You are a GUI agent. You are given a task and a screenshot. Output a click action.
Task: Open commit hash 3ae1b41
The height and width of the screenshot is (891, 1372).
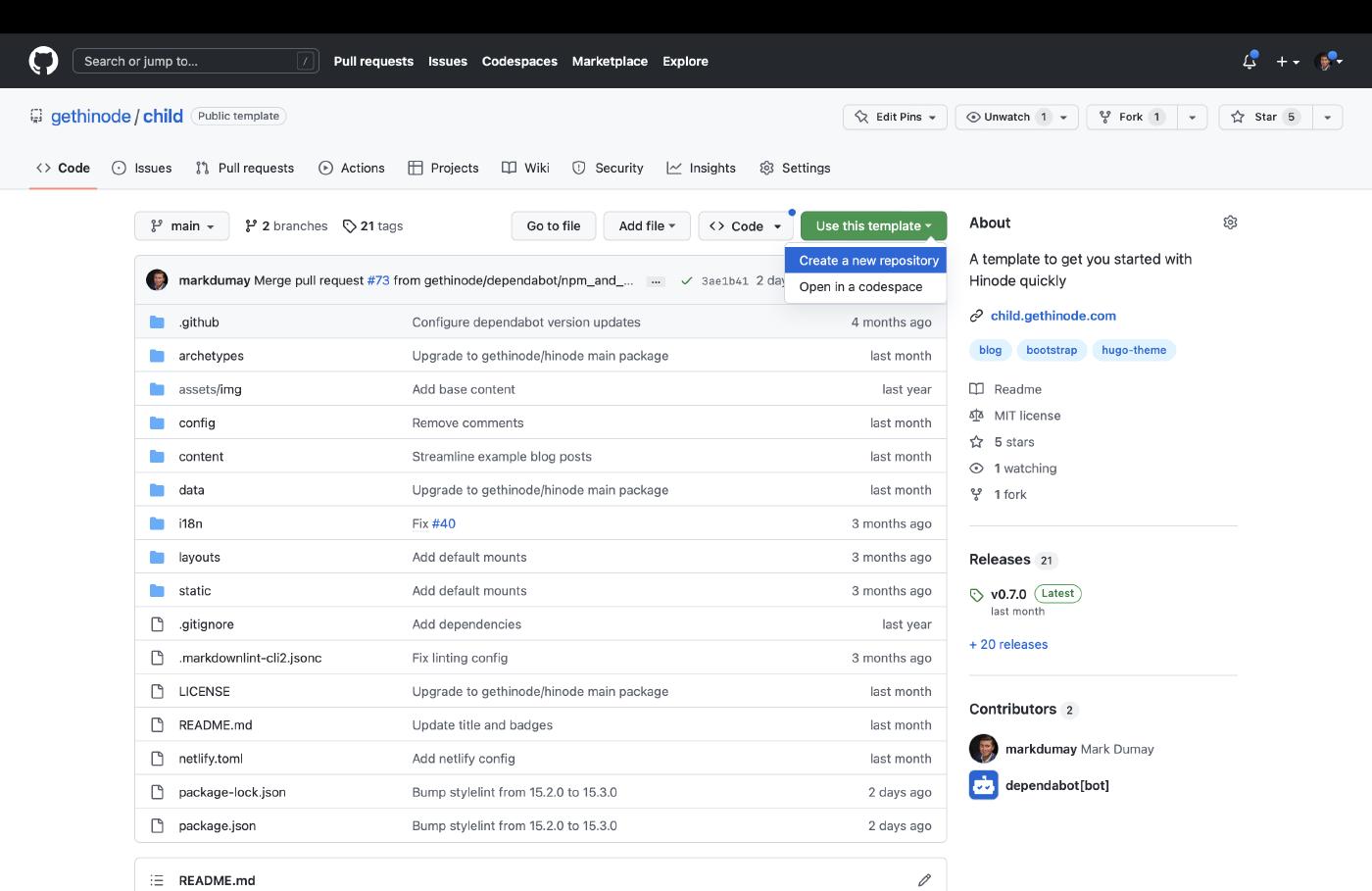[x=724, y=281]
